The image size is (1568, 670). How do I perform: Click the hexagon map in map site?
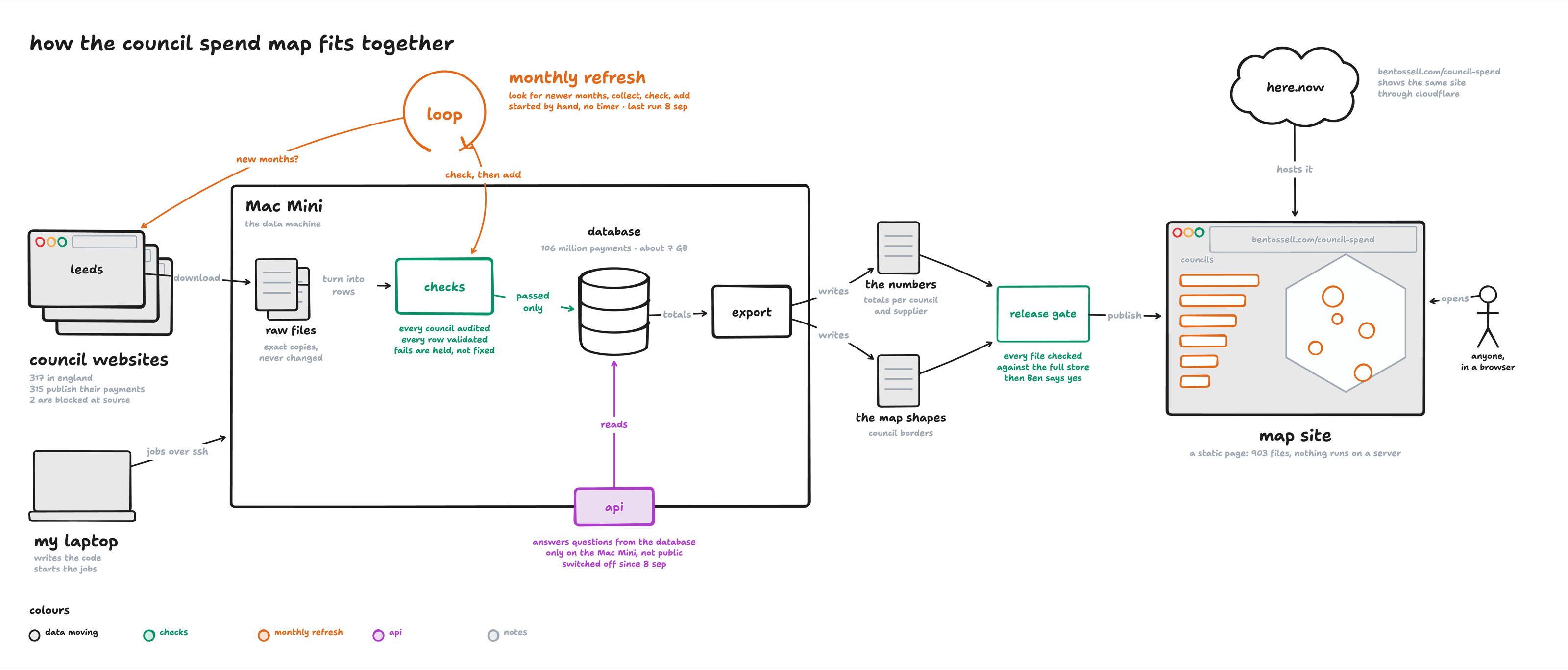tap(1346, 323)
